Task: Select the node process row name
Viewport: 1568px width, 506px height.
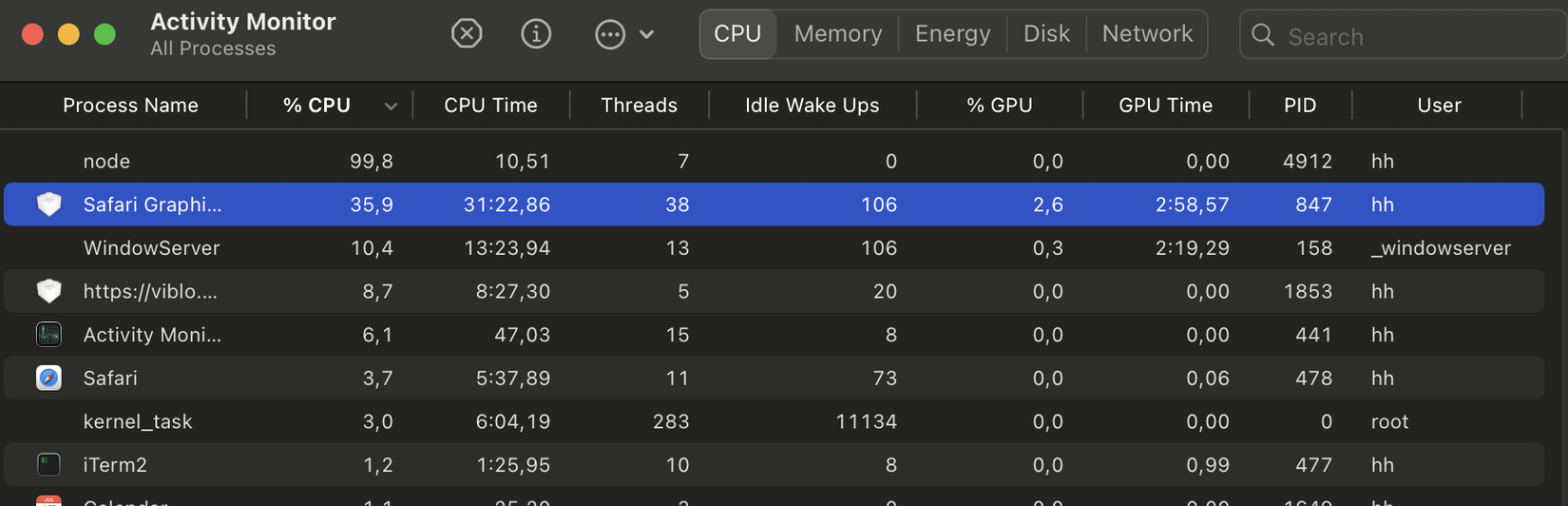Action: click(106, 162)
